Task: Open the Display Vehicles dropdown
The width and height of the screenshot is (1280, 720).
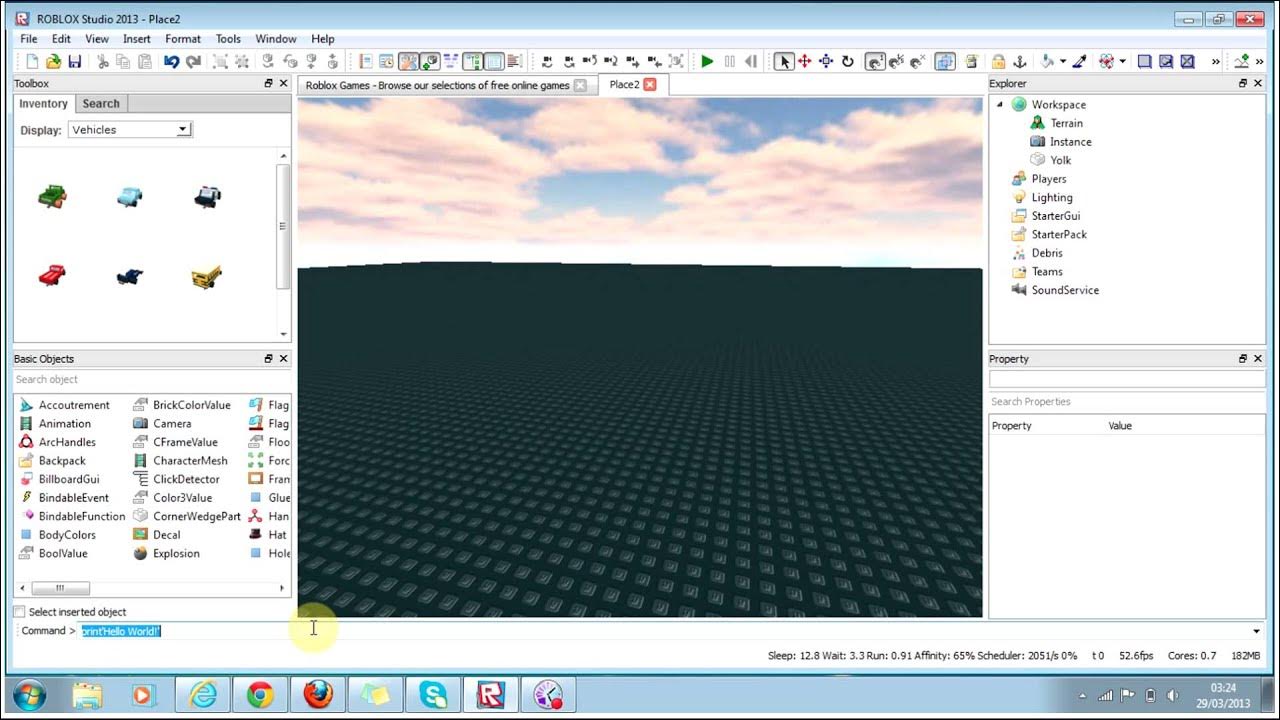Action: click(129, 130)
